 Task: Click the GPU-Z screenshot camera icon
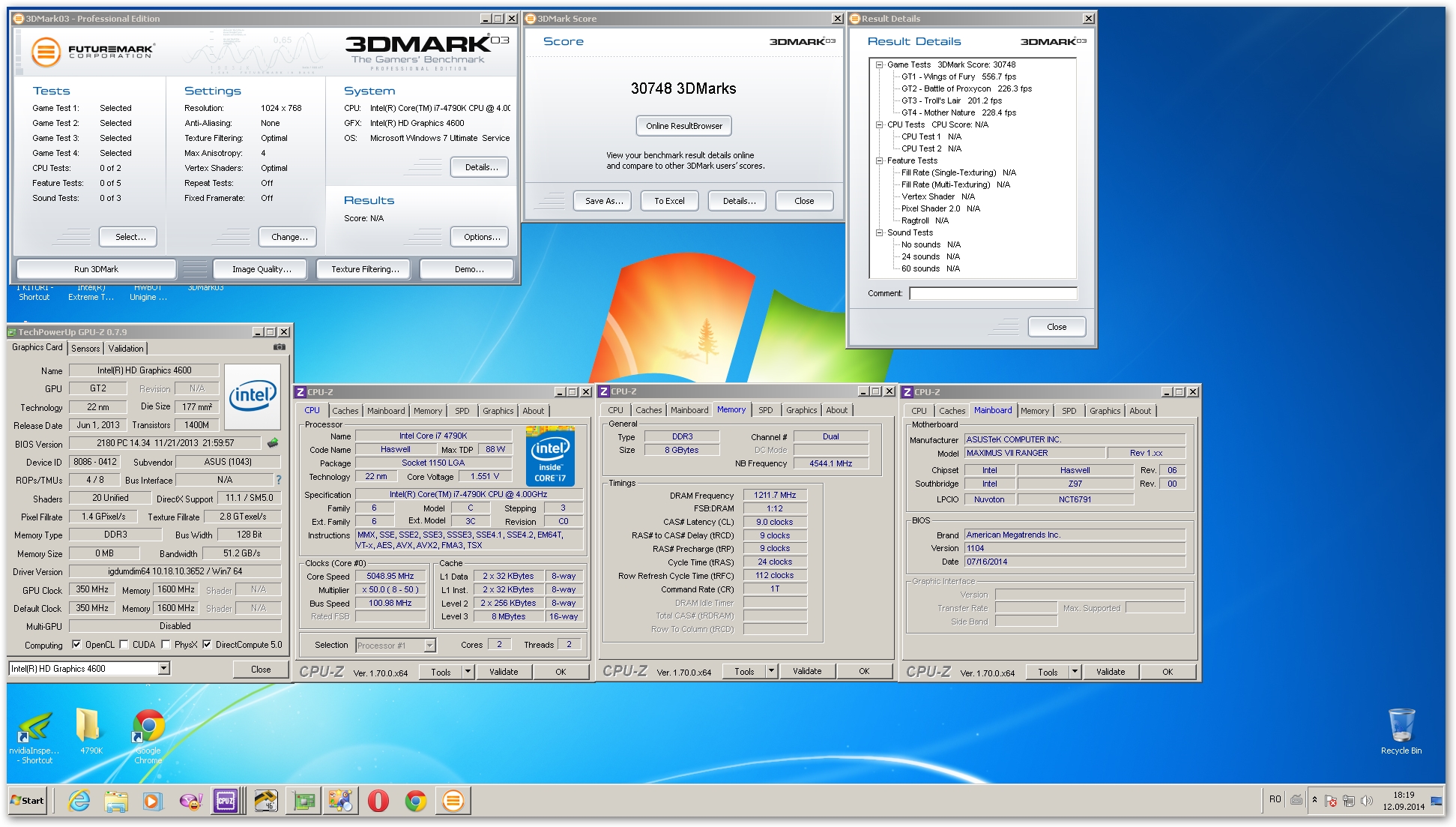279,347
